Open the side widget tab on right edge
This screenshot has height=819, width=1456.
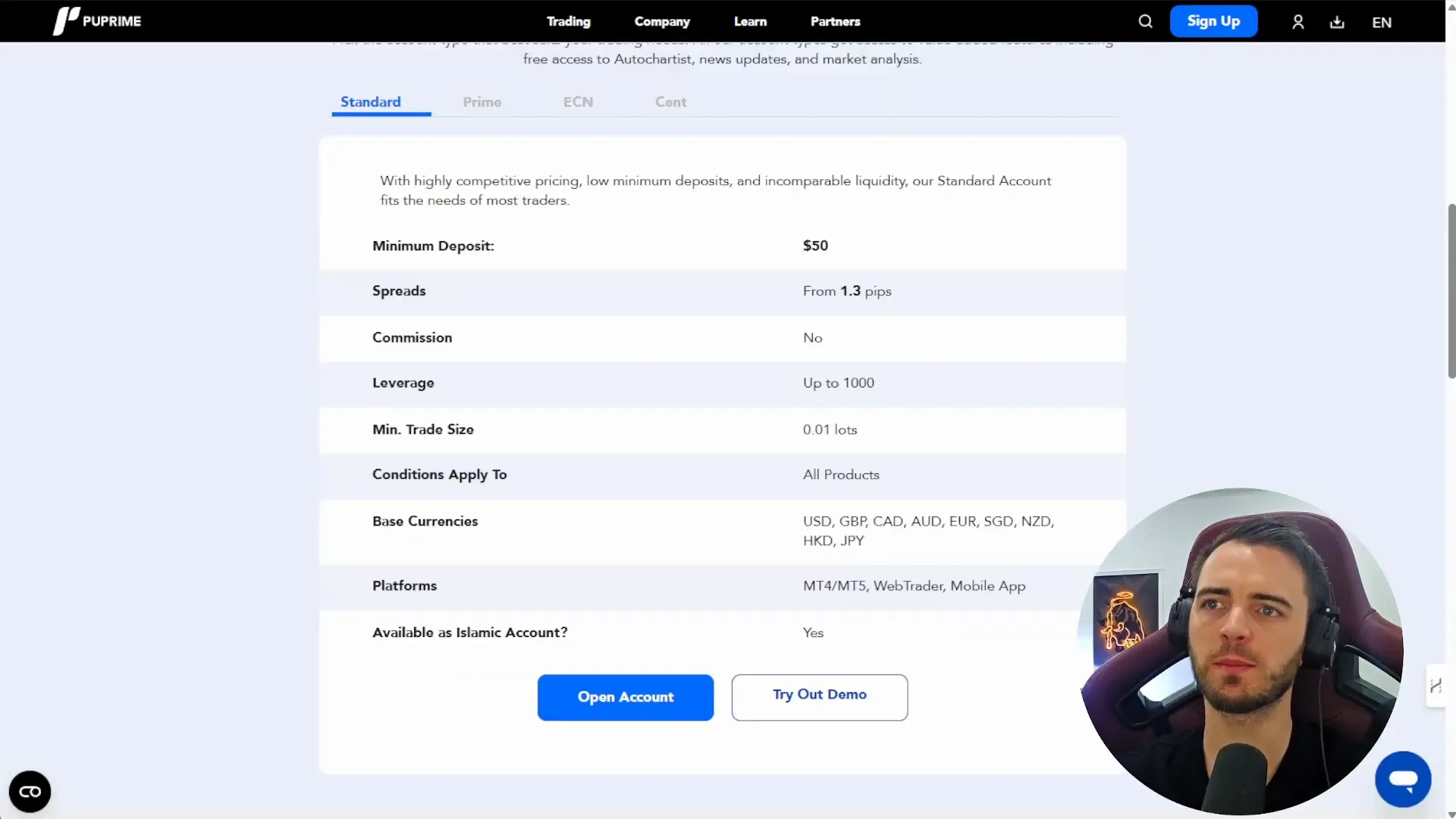coord(1436,686)
